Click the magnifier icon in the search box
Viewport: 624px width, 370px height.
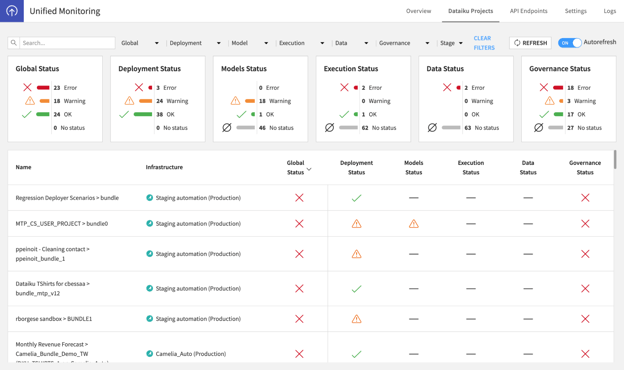click(14, 43)
